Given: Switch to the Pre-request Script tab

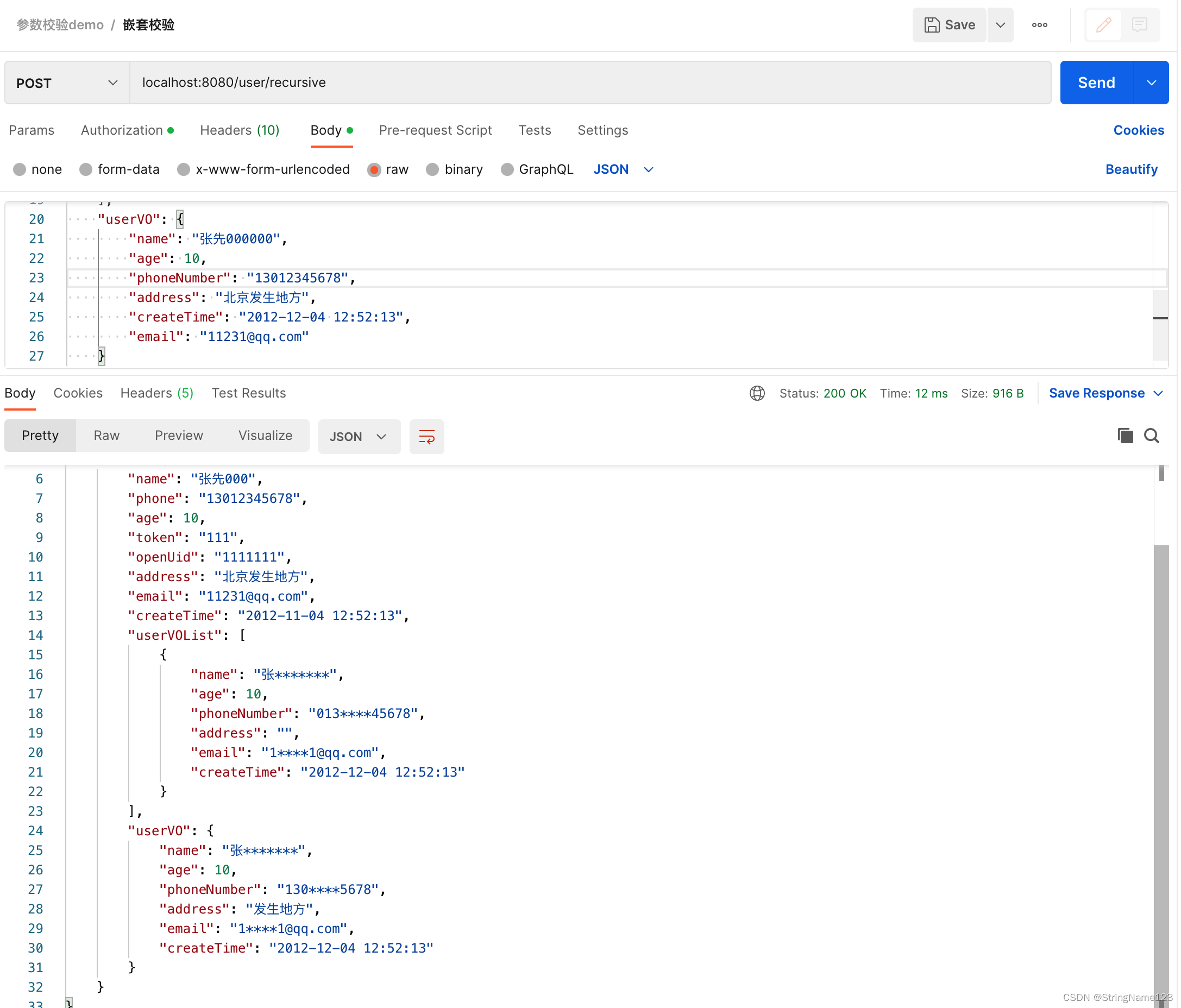Looking at the screenshot, I should click(435, 130).
